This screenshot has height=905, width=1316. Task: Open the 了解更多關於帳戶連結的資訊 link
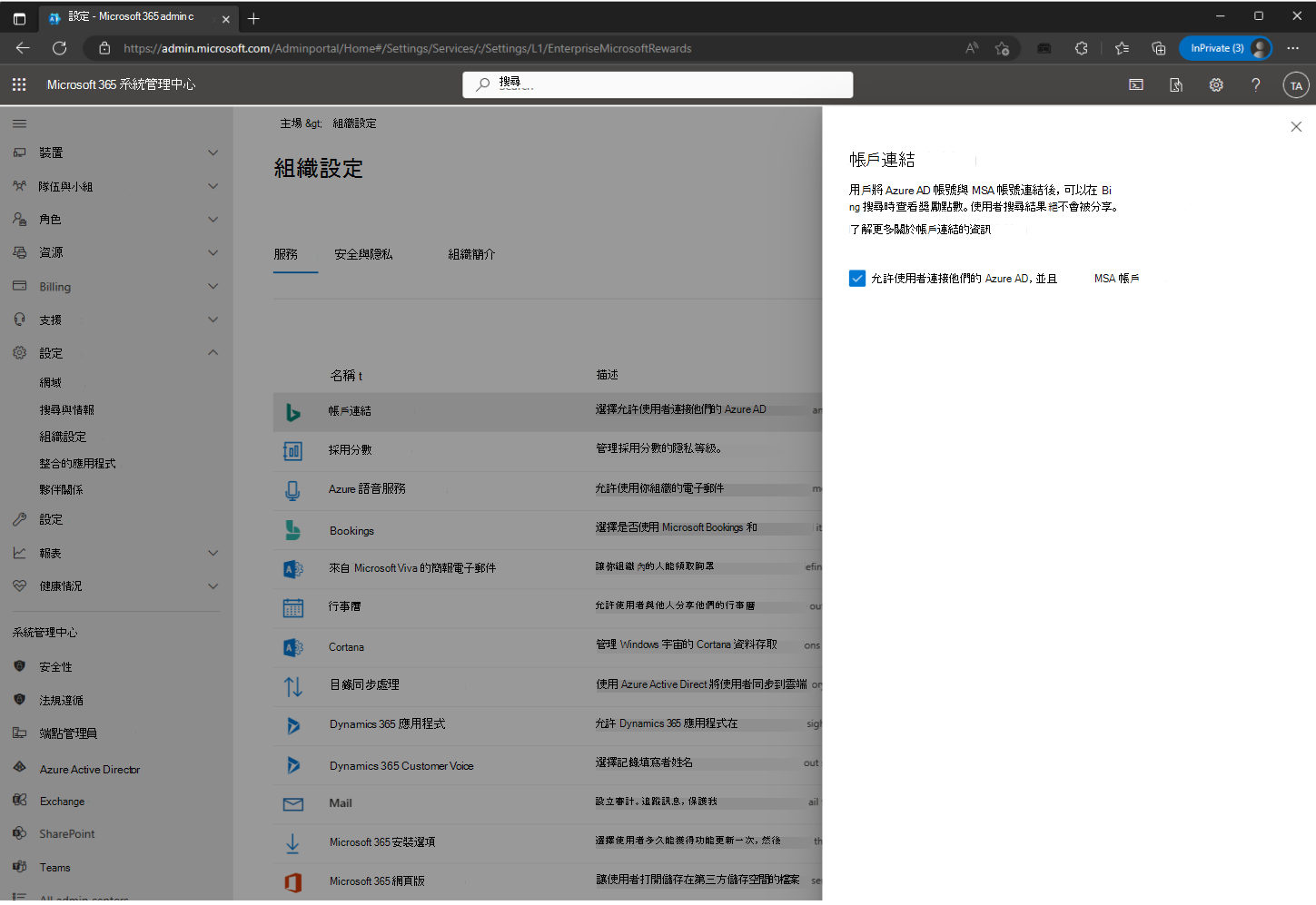[x=920, y=230]
